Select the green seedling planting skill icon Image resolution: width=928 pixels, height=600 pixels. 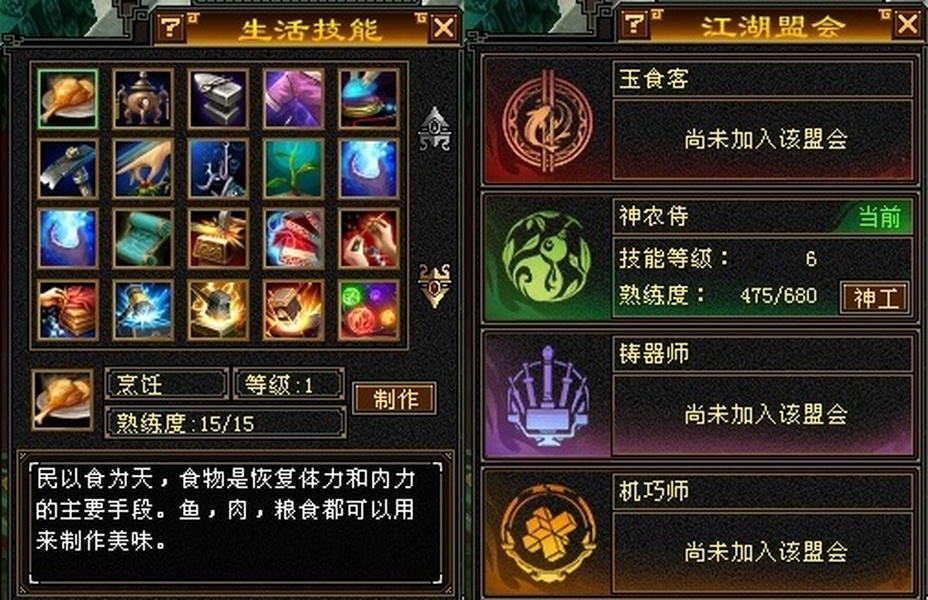(x=293, y=169)
